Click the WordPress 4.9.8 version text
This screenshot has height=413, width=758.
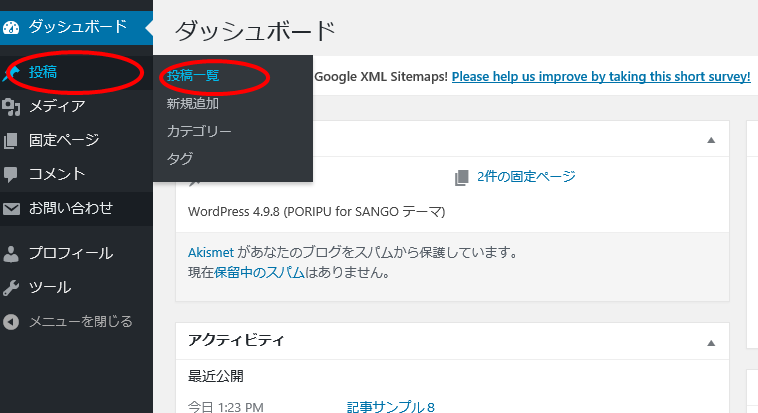(x=317, y=212)
